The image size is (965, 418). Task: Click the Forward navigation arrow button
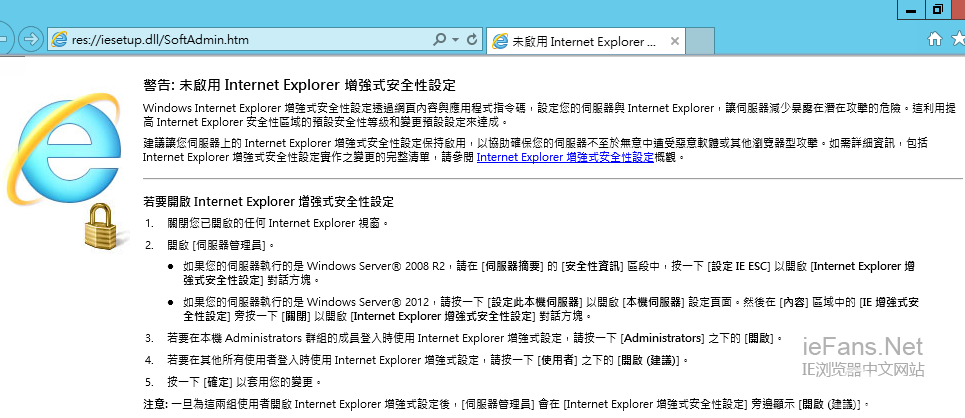(30, 39)
